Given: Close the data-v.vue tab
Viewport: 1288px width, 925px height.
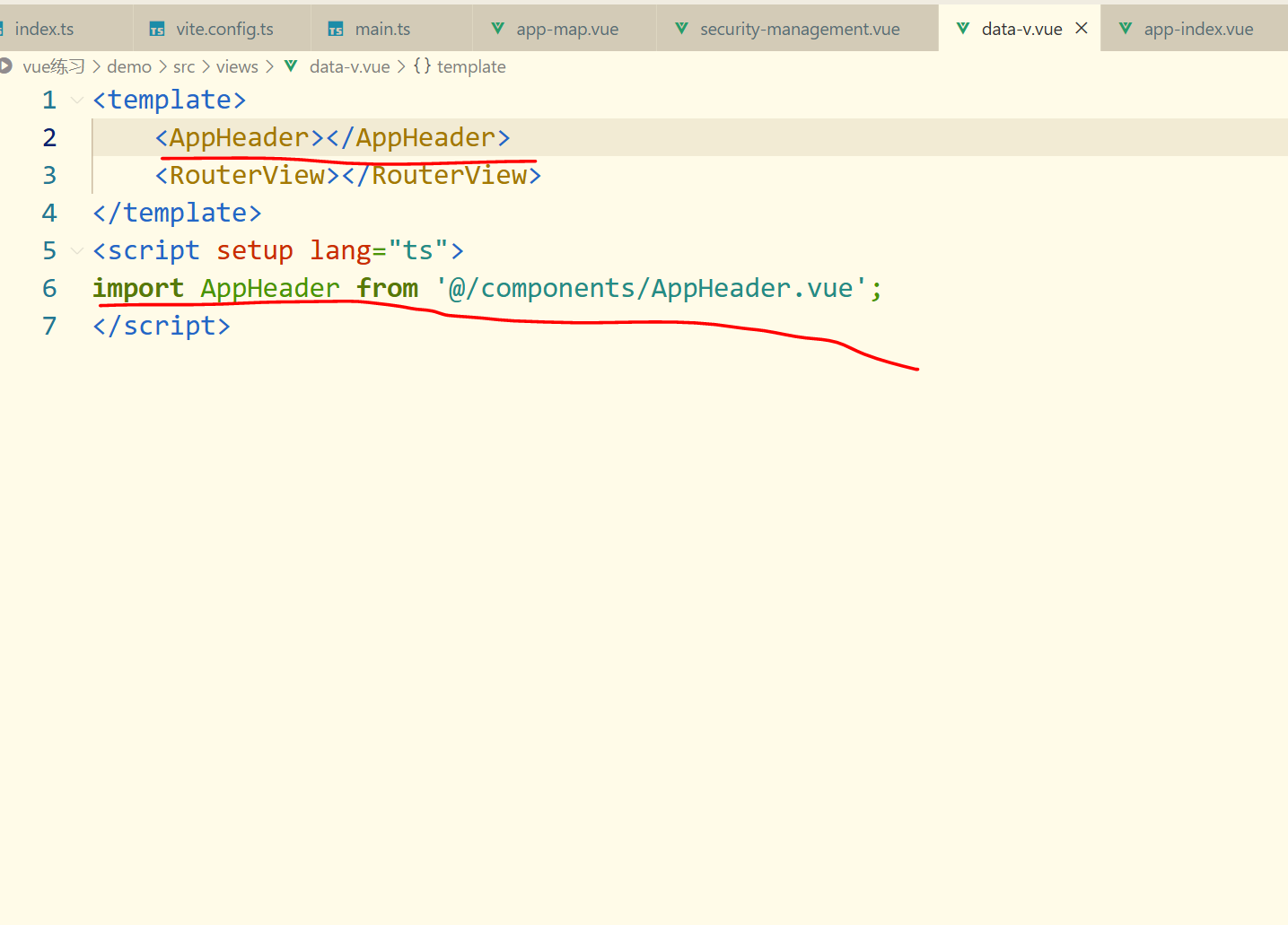Looking at the screenshot, I should (x=1082, y=28).
